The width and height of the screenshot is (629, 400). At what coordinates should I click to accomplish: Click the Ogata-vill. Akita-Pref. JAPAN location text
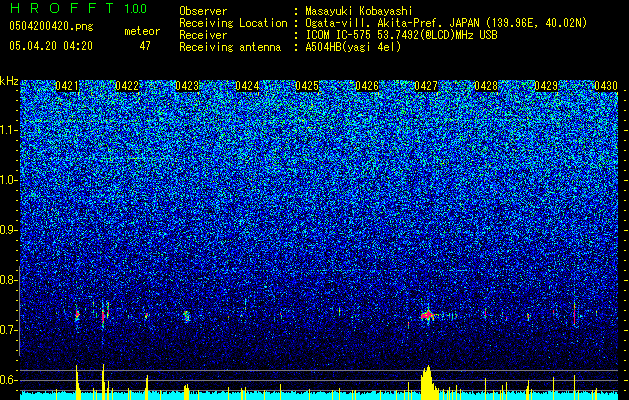tap(446, 23)
